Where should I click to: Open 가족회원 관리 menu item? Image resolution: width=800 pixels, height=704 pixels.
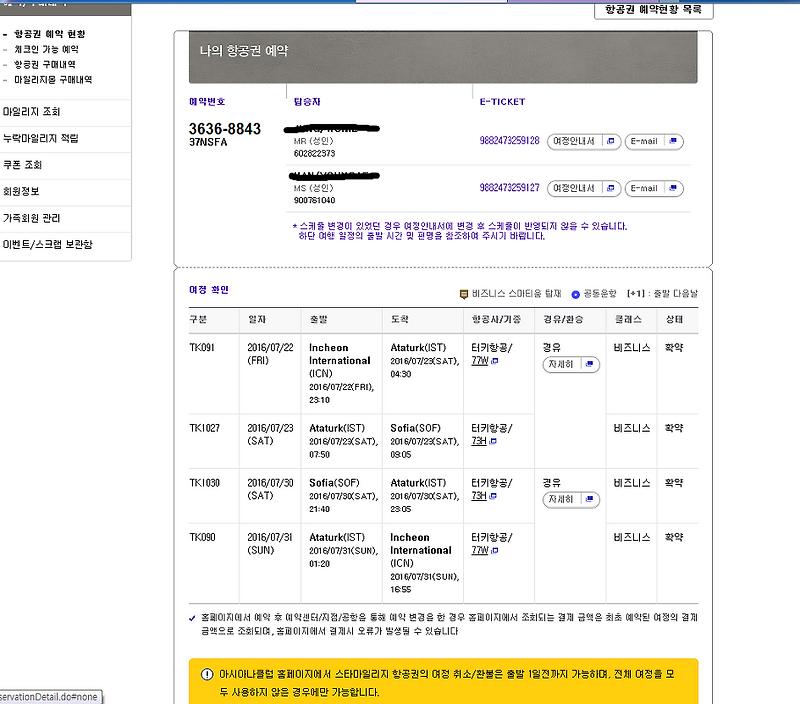point(32,218)
